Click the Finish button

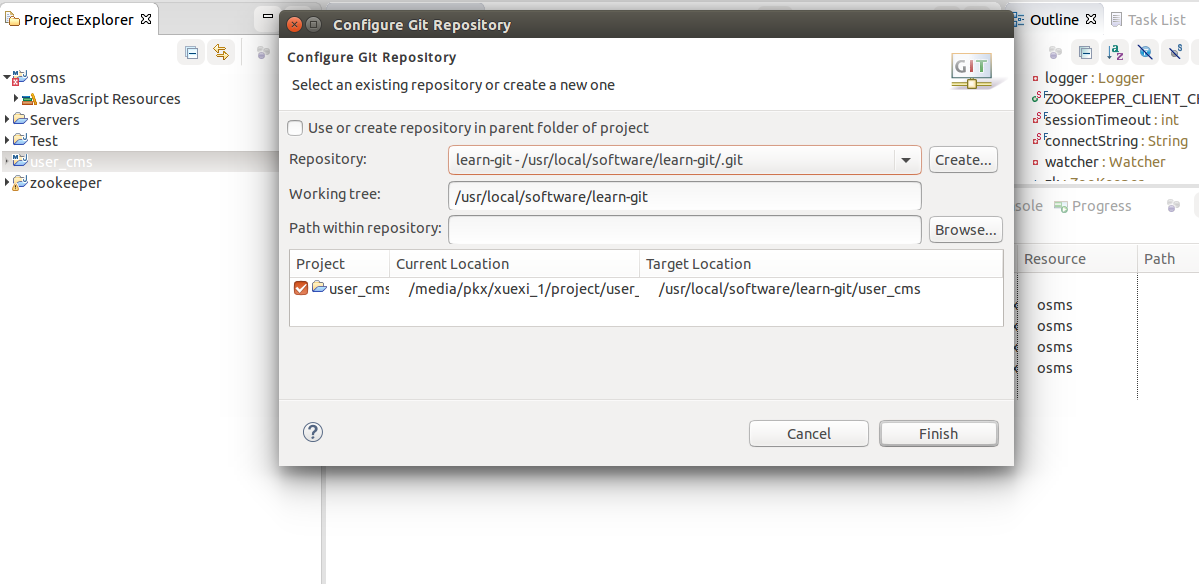938,434
